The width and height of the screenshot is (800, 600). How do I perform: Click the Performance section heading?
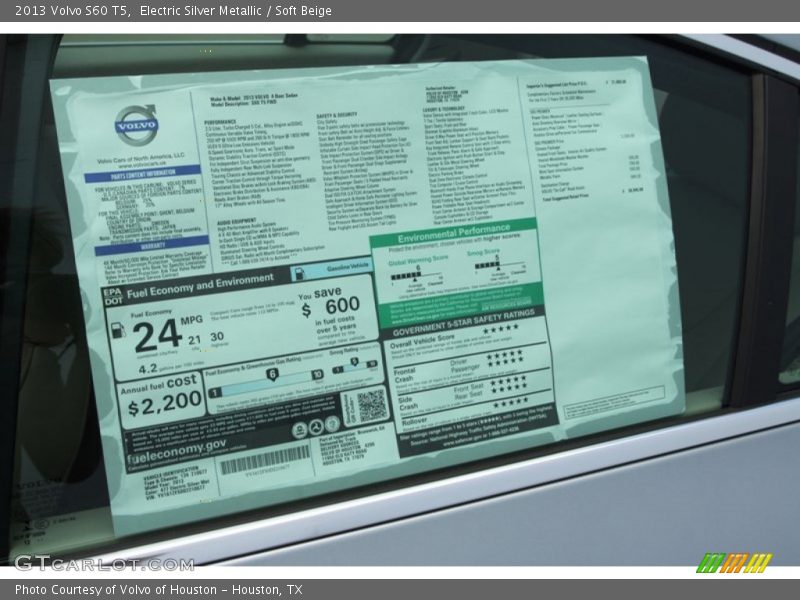pos(220,122)
